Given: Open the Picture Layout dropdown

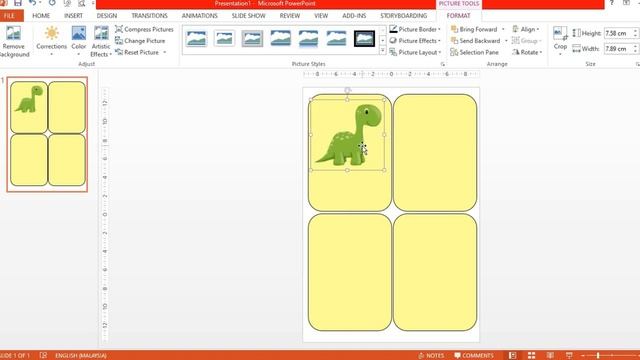Looking at the screenshot, I should tap(415, 52).
